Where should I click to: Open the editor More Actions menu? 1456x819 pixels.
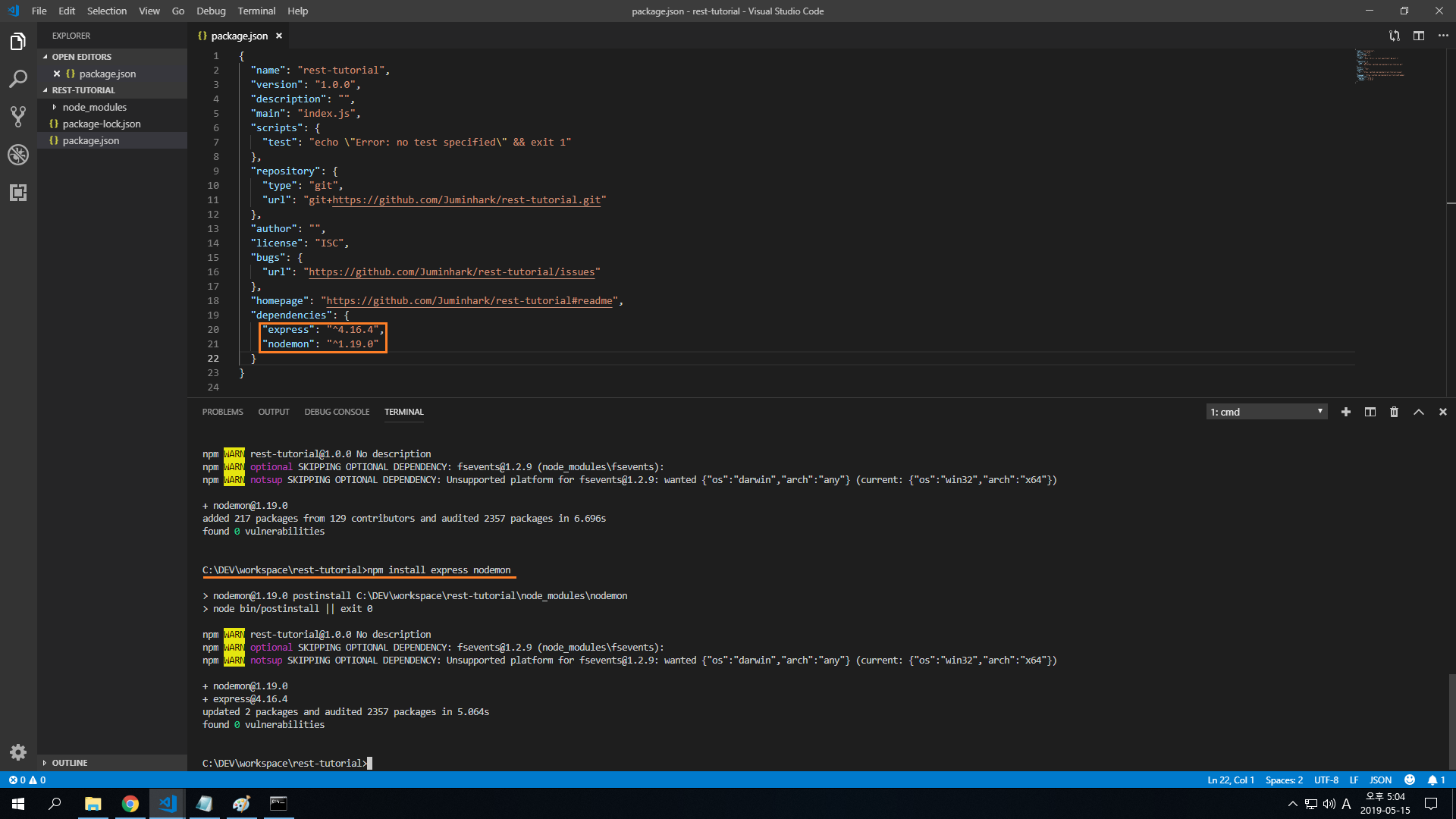[1442, 36]
